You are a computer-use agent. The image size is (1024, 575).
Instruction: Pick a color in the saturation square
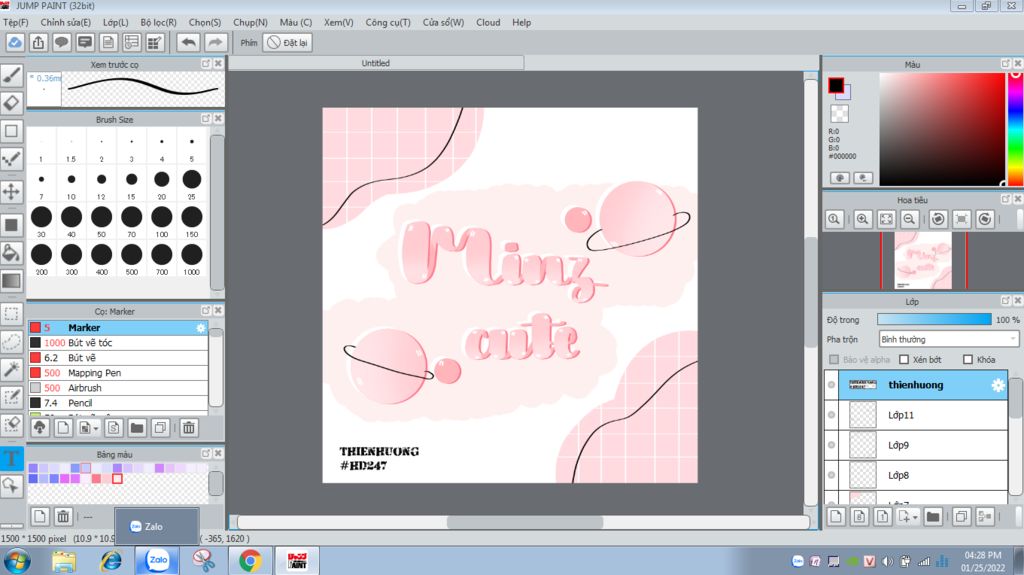(942, 129)
